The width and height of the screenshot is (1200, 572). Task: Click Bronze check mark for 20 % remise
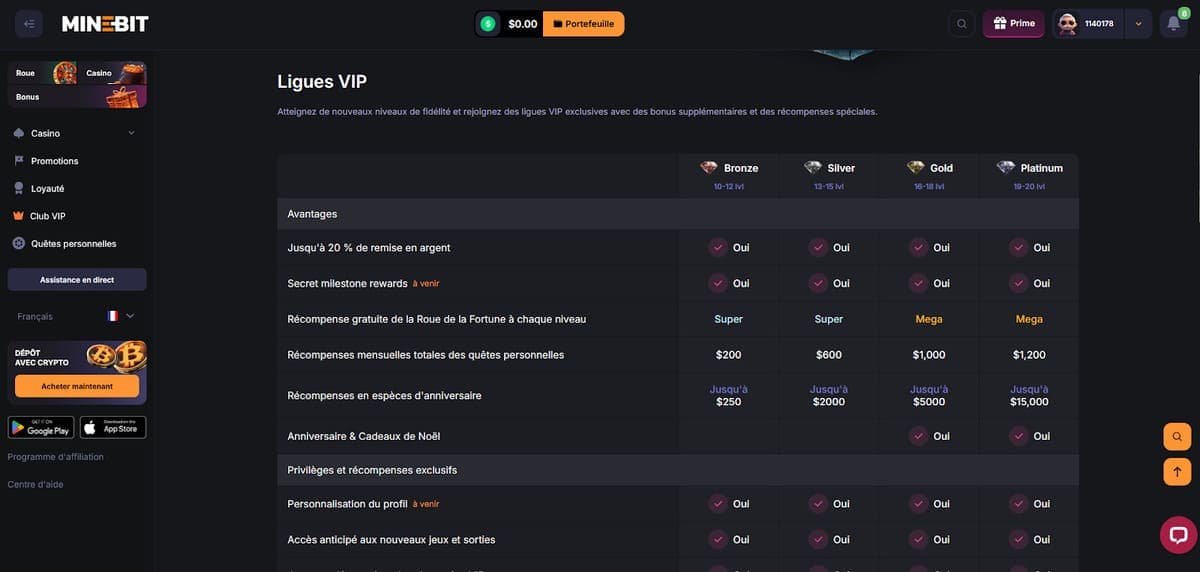[x=717, y=247]
